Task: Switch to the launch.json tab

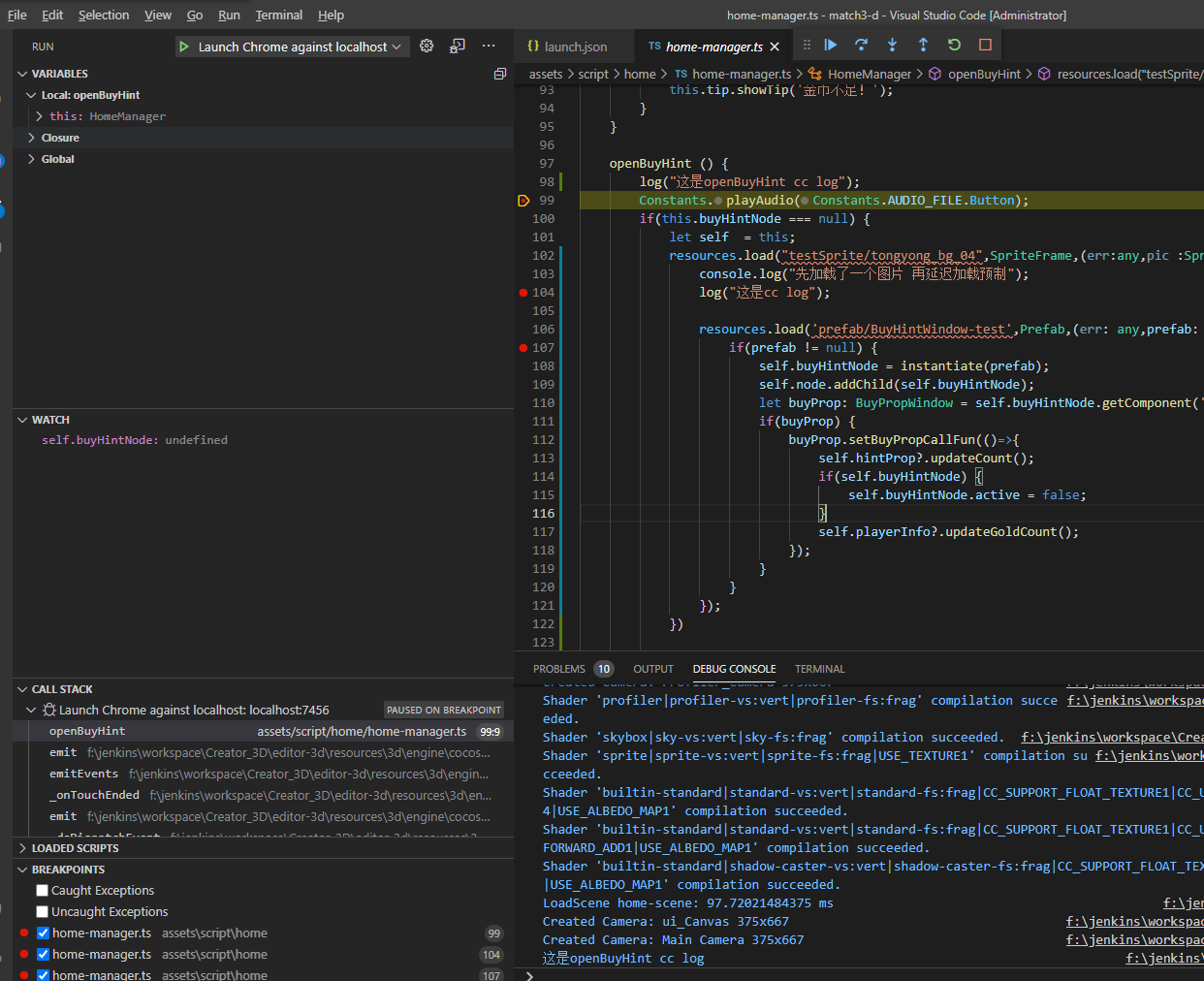Action: tap(575, 47)
